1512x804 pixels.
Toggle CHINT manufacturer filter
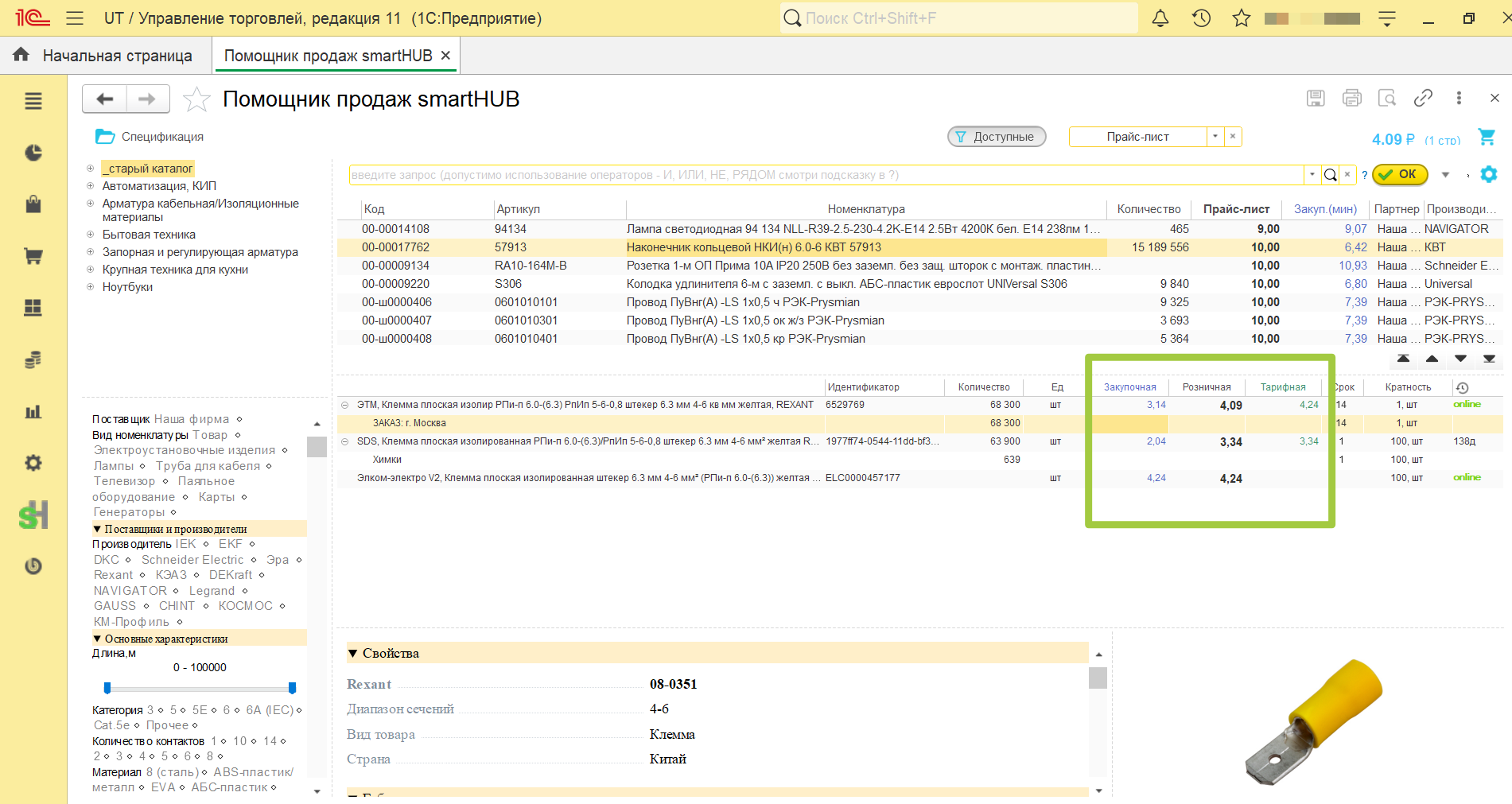177,606
